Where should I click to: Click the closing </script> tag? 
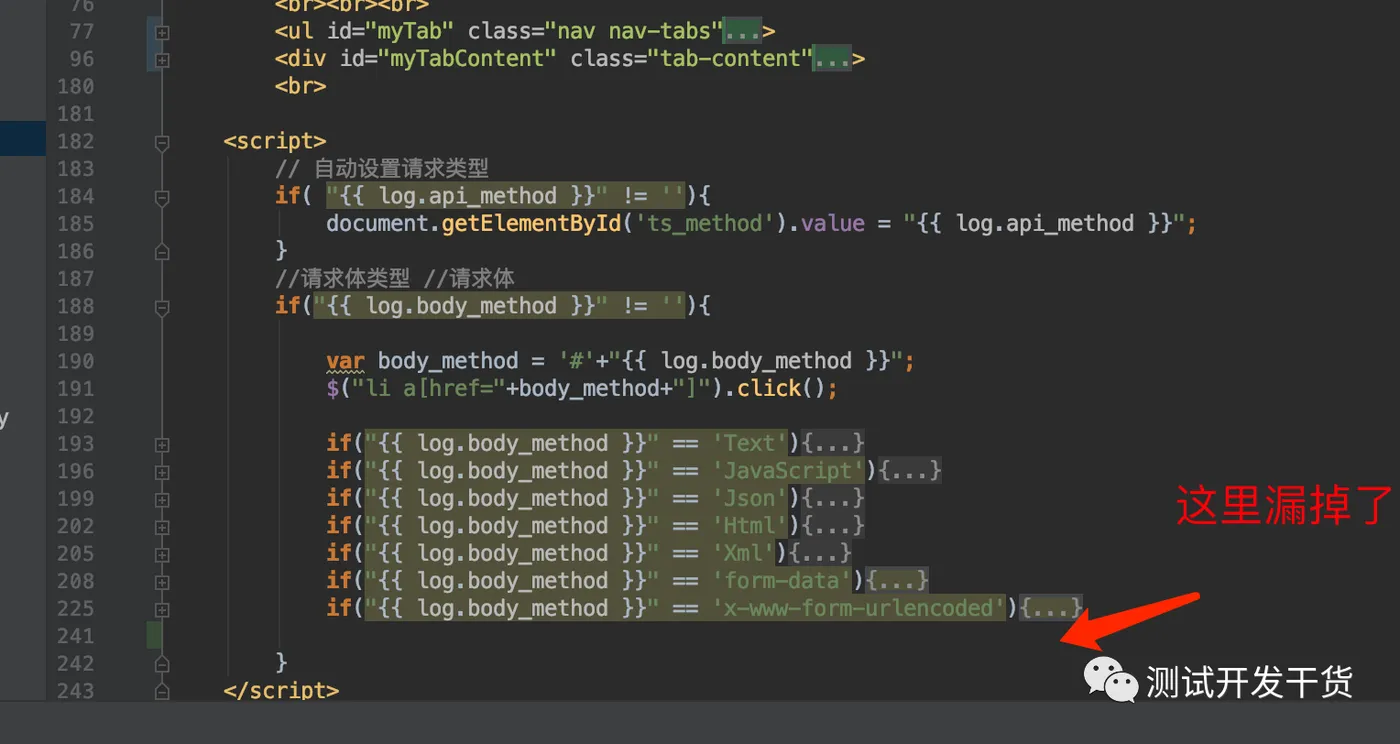tap(281, 691)
